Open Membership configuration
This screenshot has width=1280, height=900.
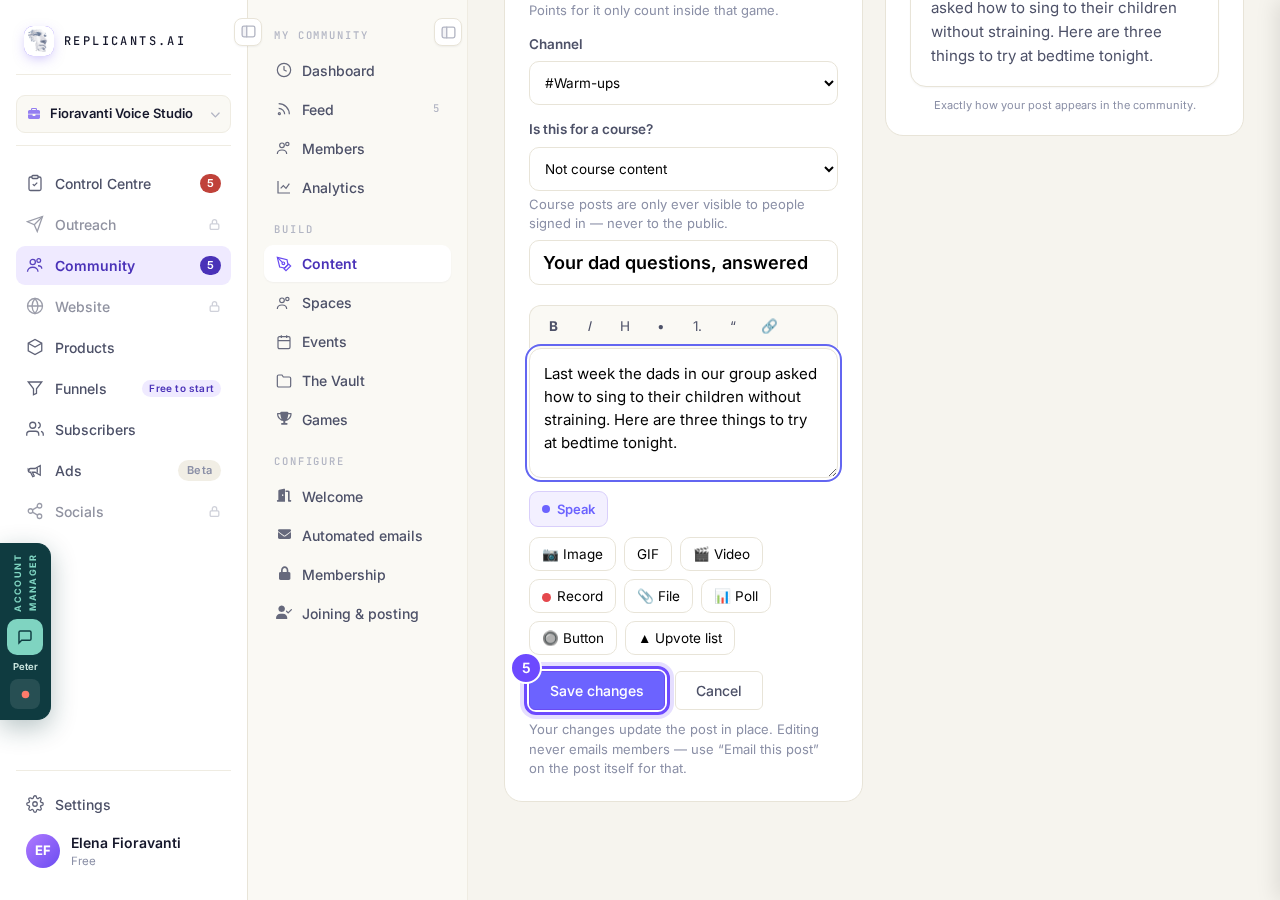(x=357, y=575)
